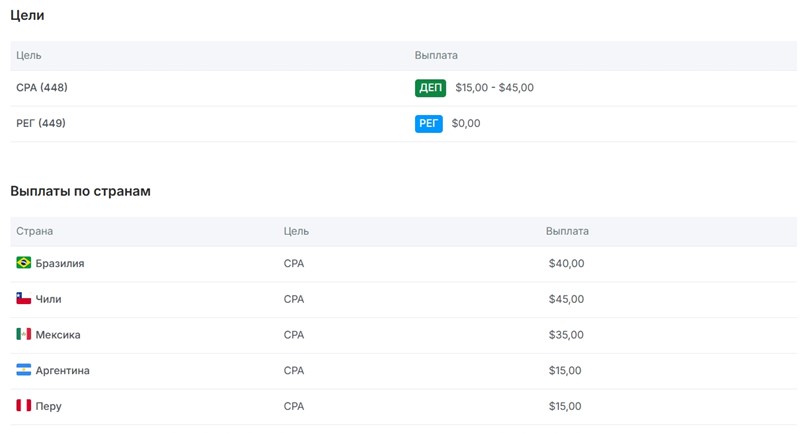Click the blue РЕГ badge
Viewport: 803px width, 433px height.
[x=428, y=124]
